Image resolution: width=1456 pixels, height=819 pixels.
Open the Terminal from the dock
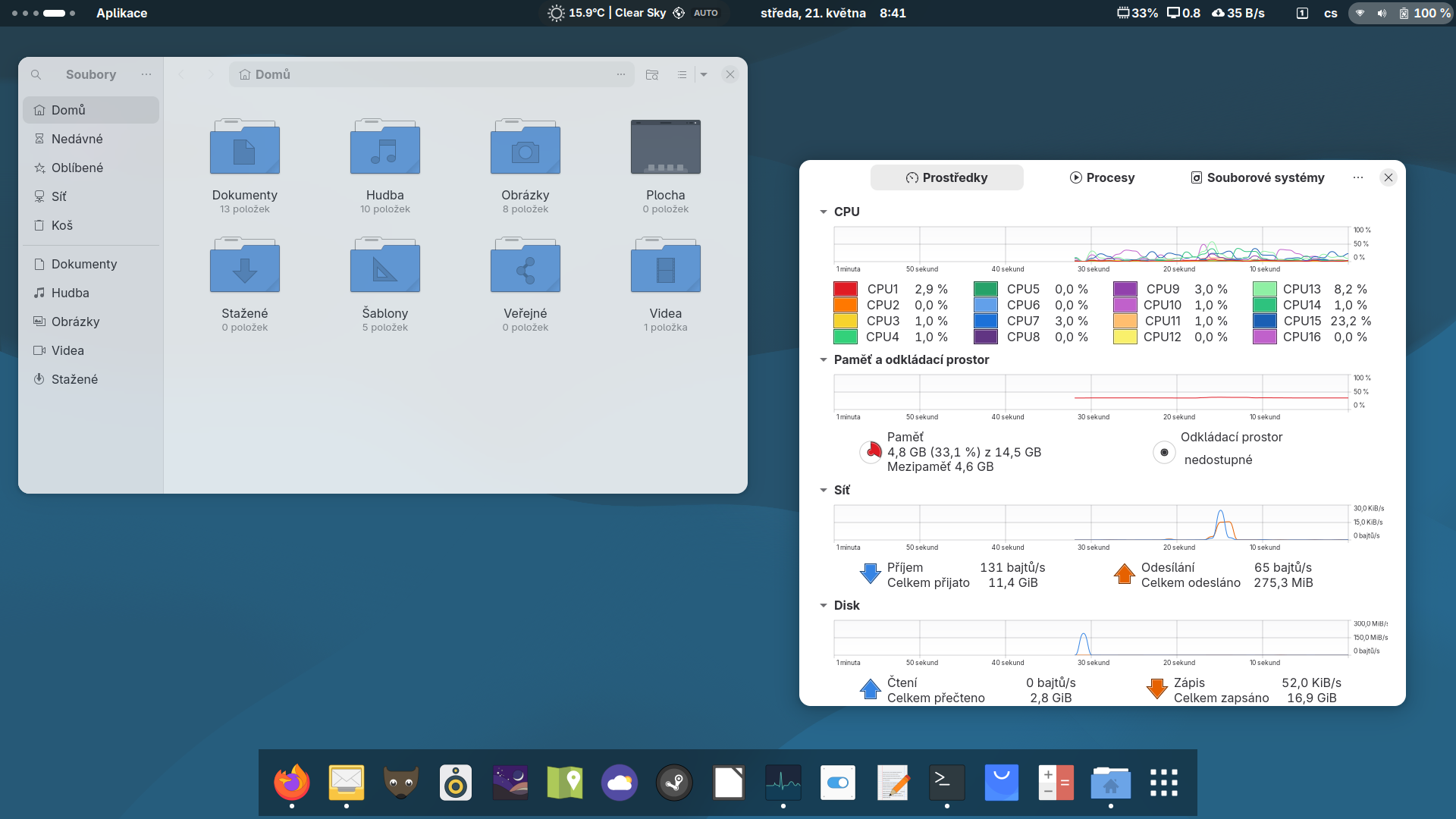point(947,783)
